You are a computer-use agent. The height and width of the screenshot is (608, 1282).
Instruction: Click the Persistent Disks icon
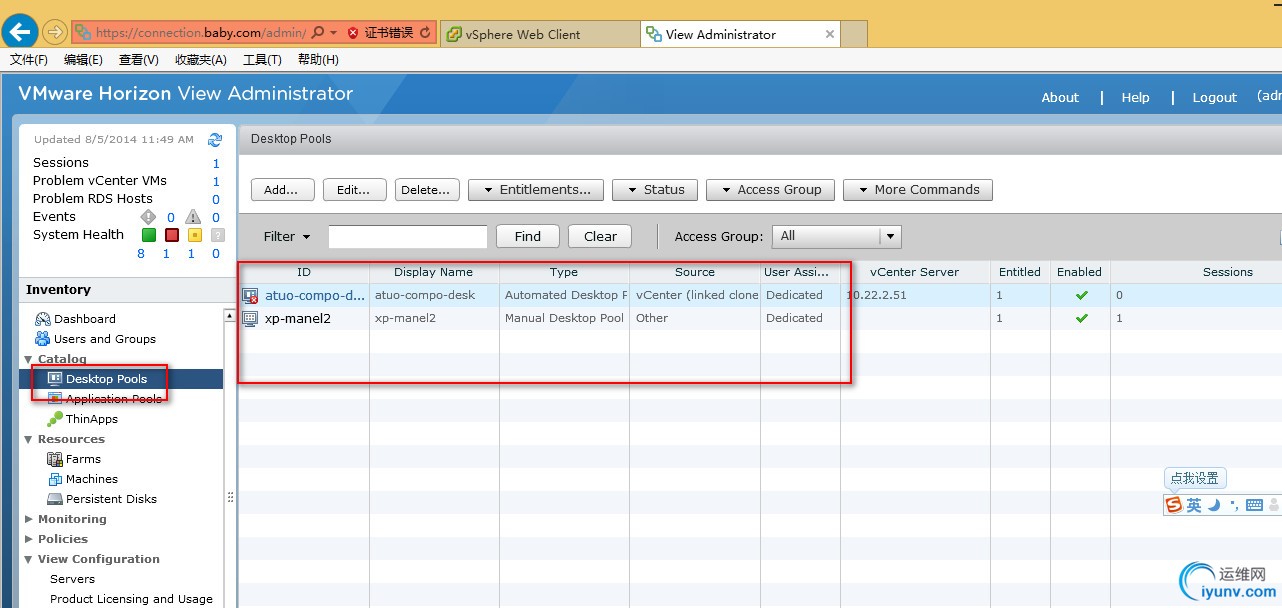click(55, 499)
